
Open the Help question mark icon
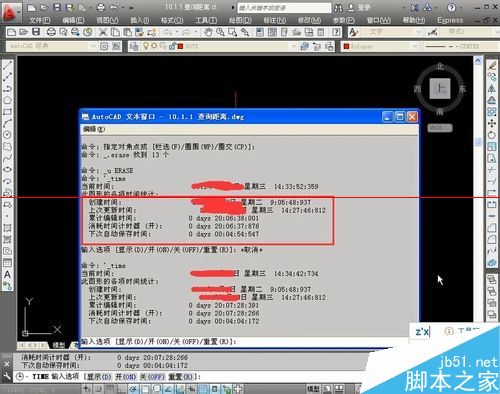point(451,8)
